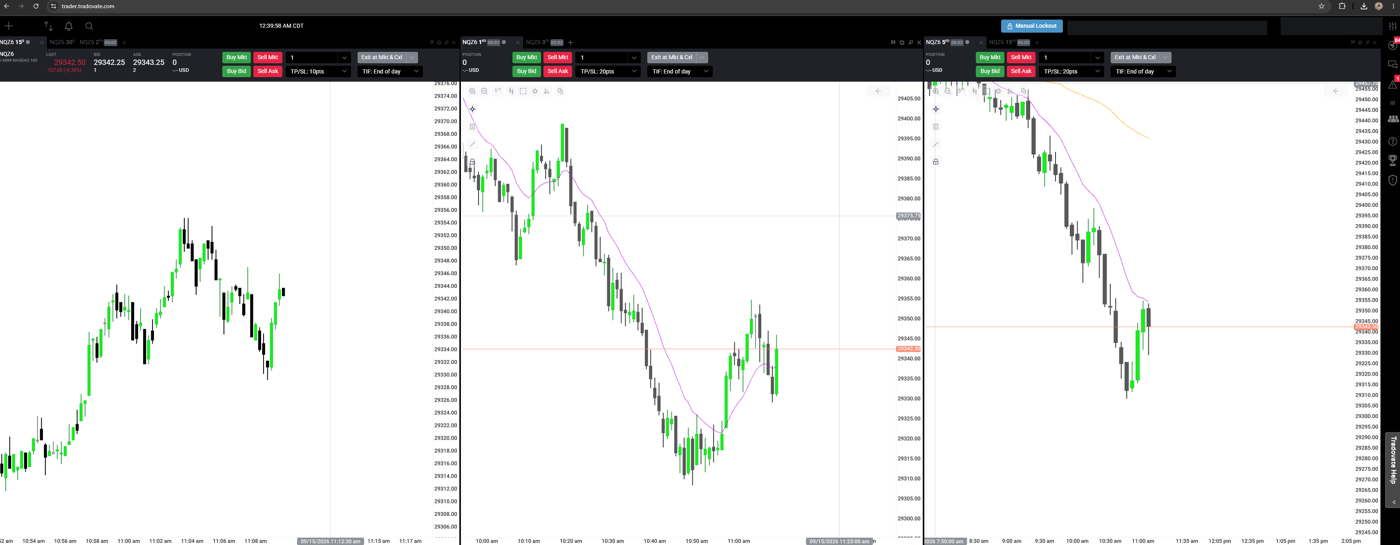Screen dimensions: 1400x545
Task: Click the drawing line tool in the middle chart sidebar
Action: (473, 144)
